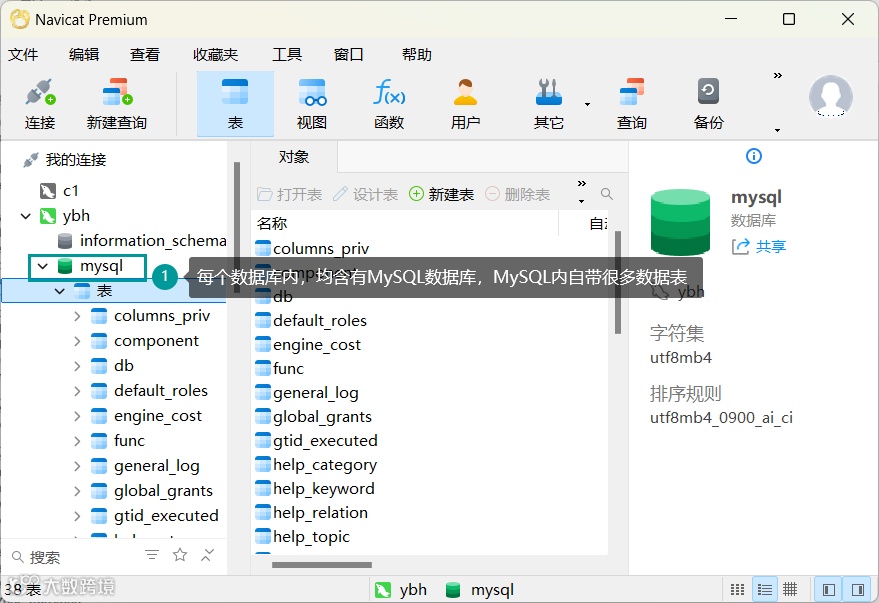This screenshot has height=603, width=879.
Task: Open the User (用户) toolbar icon
Action: [x=465, y=104]
